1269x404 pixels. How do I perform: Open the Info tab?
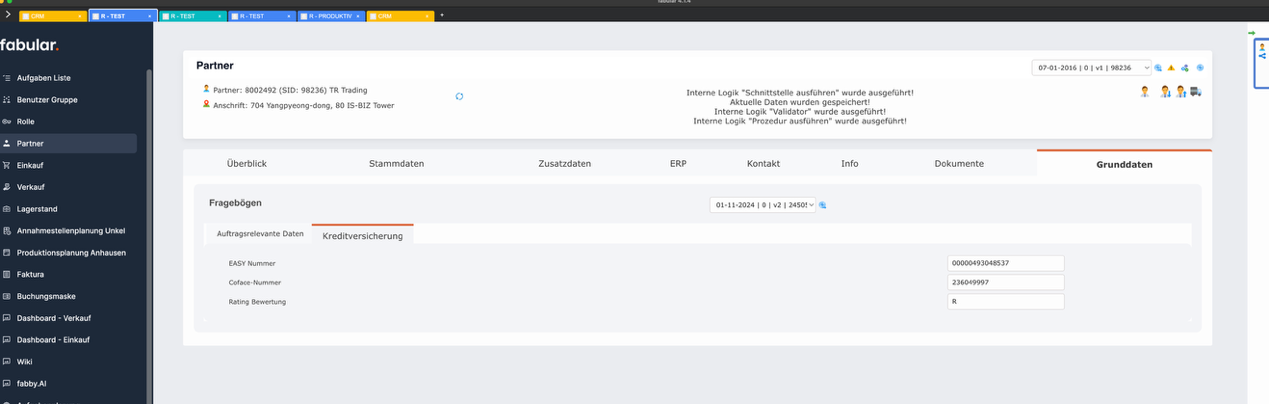[849, 163]
